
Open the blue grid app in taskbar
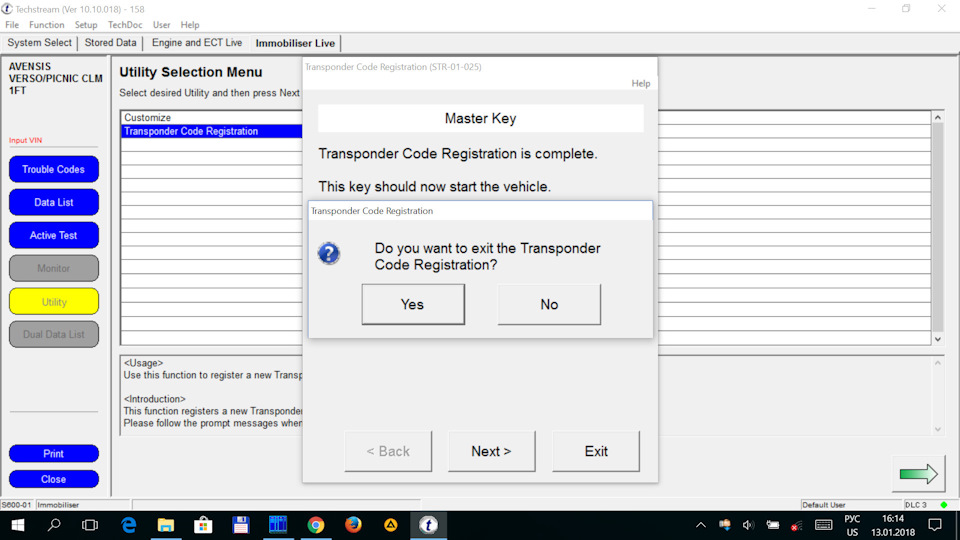click(278, 525)
